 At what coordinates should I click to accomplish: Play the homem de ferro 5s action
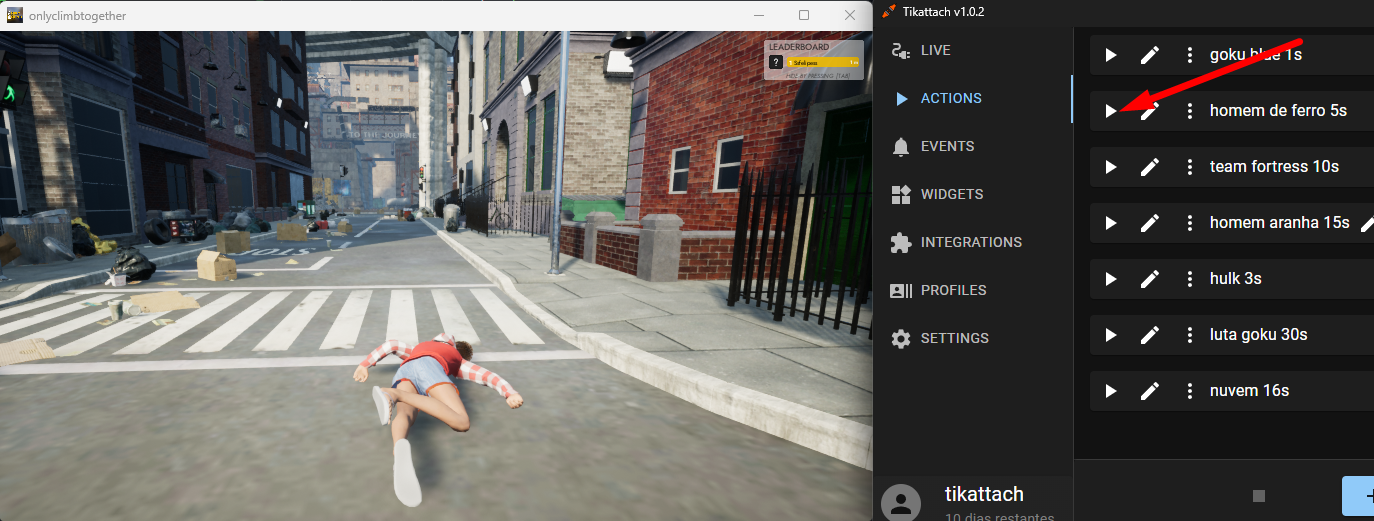1110,111
